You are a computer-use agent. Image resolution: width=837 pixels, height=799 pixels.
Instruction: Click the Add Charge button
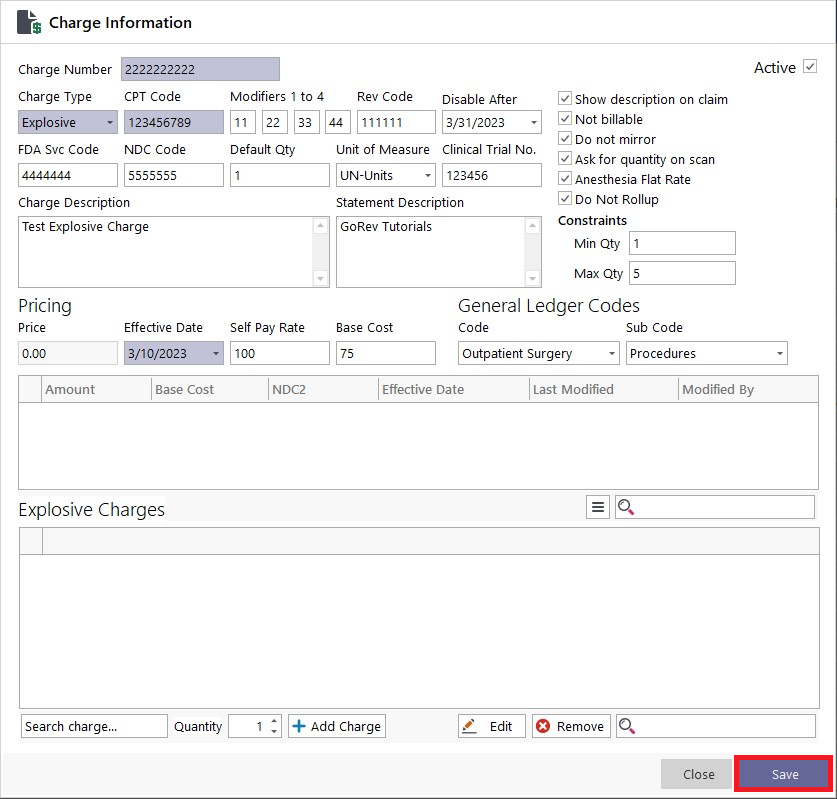(337, 726)
